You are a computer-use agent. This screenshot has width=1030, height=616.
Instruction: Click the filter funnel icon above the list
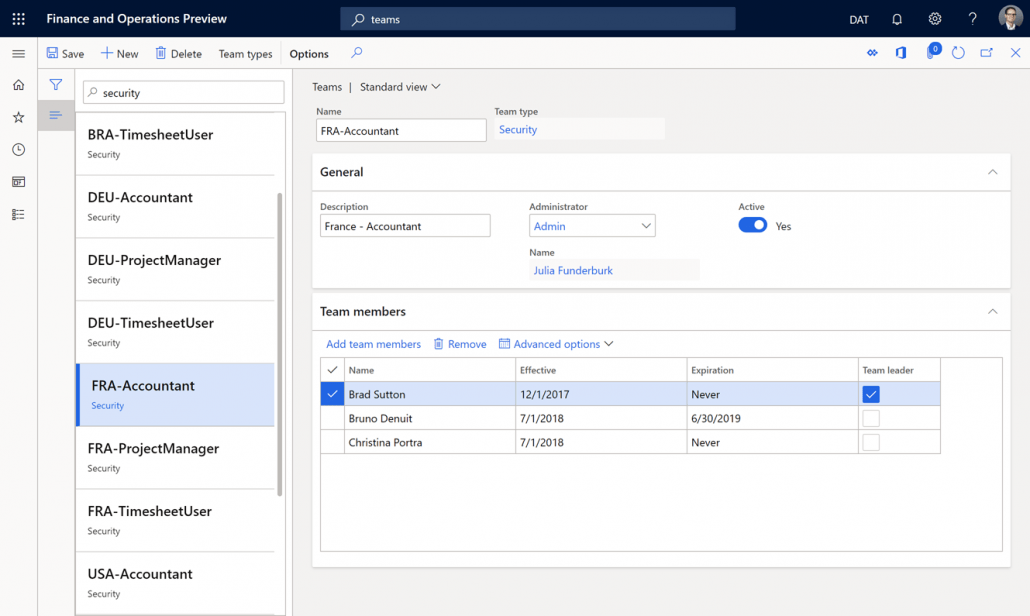coord(56,85)
